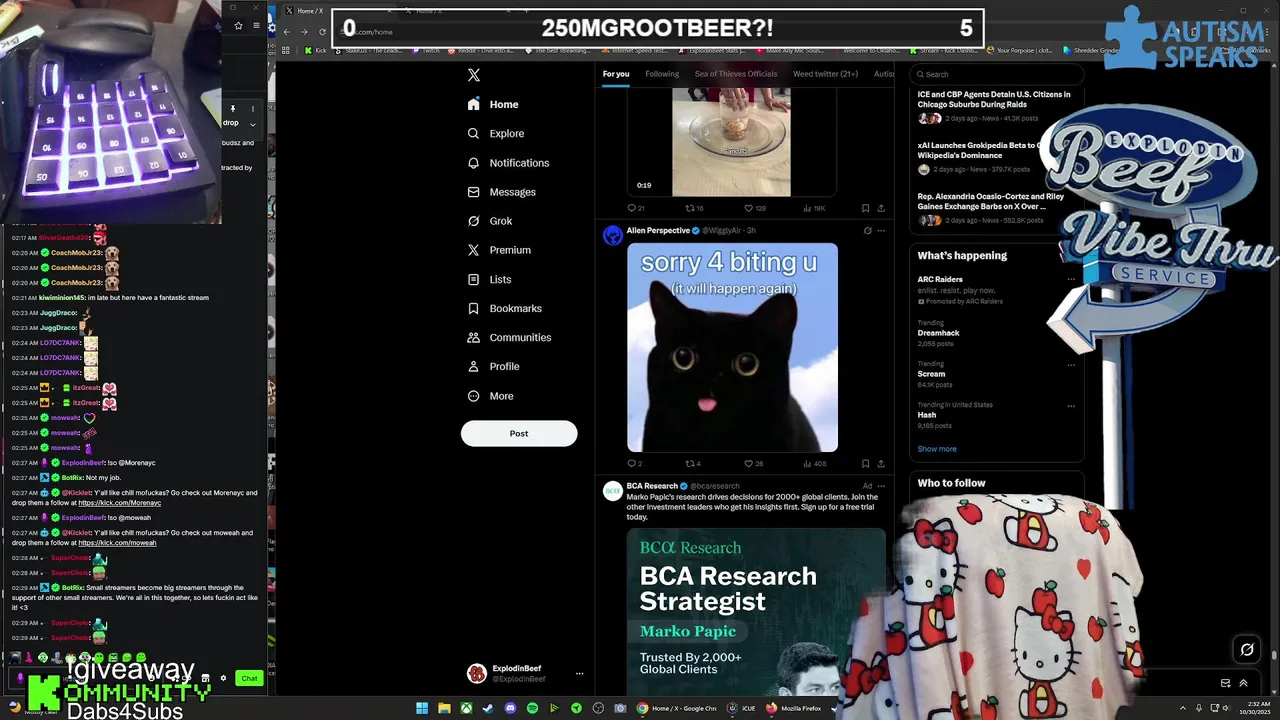Open the Alien Perspective author name
The height and width of the screenshot is (720, 1280).
pos(658,231)
